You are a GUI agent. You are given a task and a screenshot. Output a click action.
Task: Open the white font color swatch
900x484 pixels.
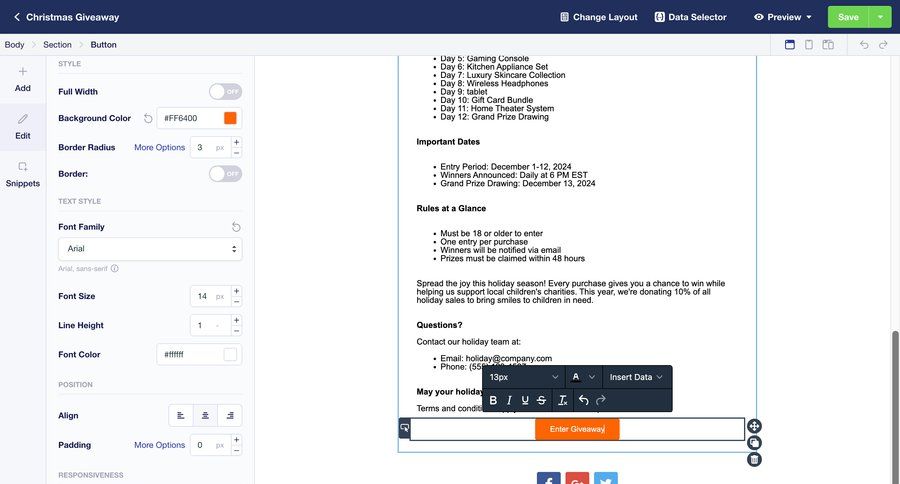230,355
